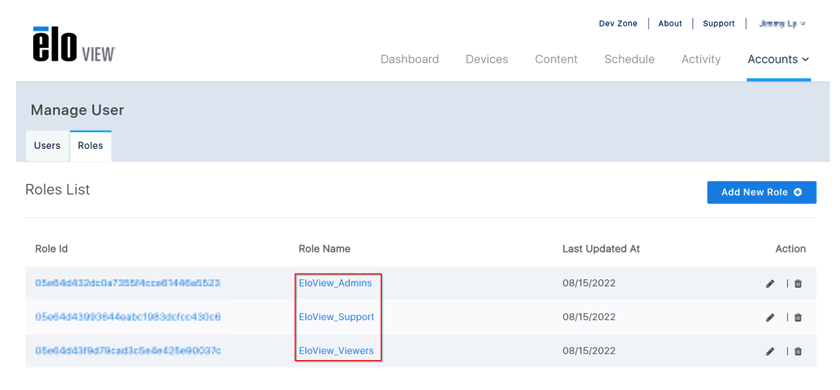This screenshot has width=840, height=390.
Task: Click the trash icon for EloView_Support
Action: [798, 318]
